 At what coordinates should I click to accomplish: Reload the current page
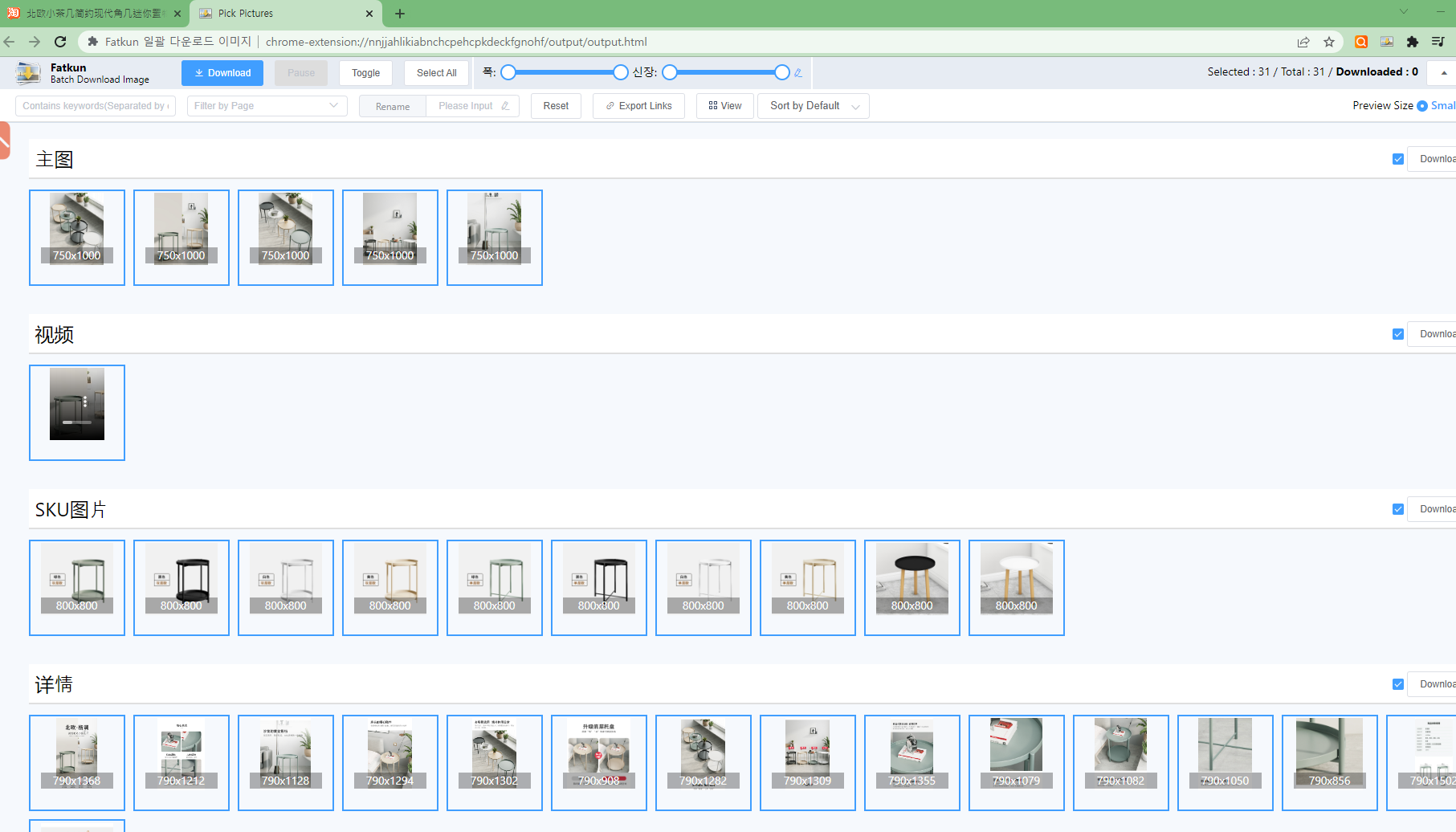click(x=60, y=42)
